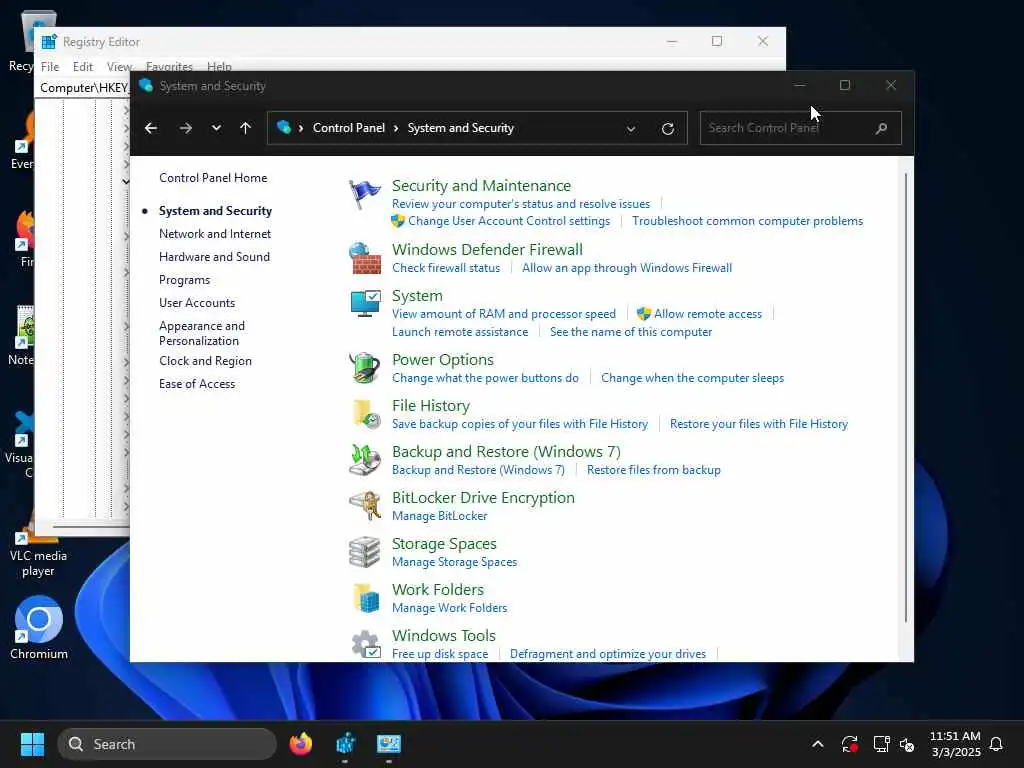The height and width of the screenshot is (768, 1024).
Task: Open File menu in Registry Editor
Action: click(x=50, y=67)
